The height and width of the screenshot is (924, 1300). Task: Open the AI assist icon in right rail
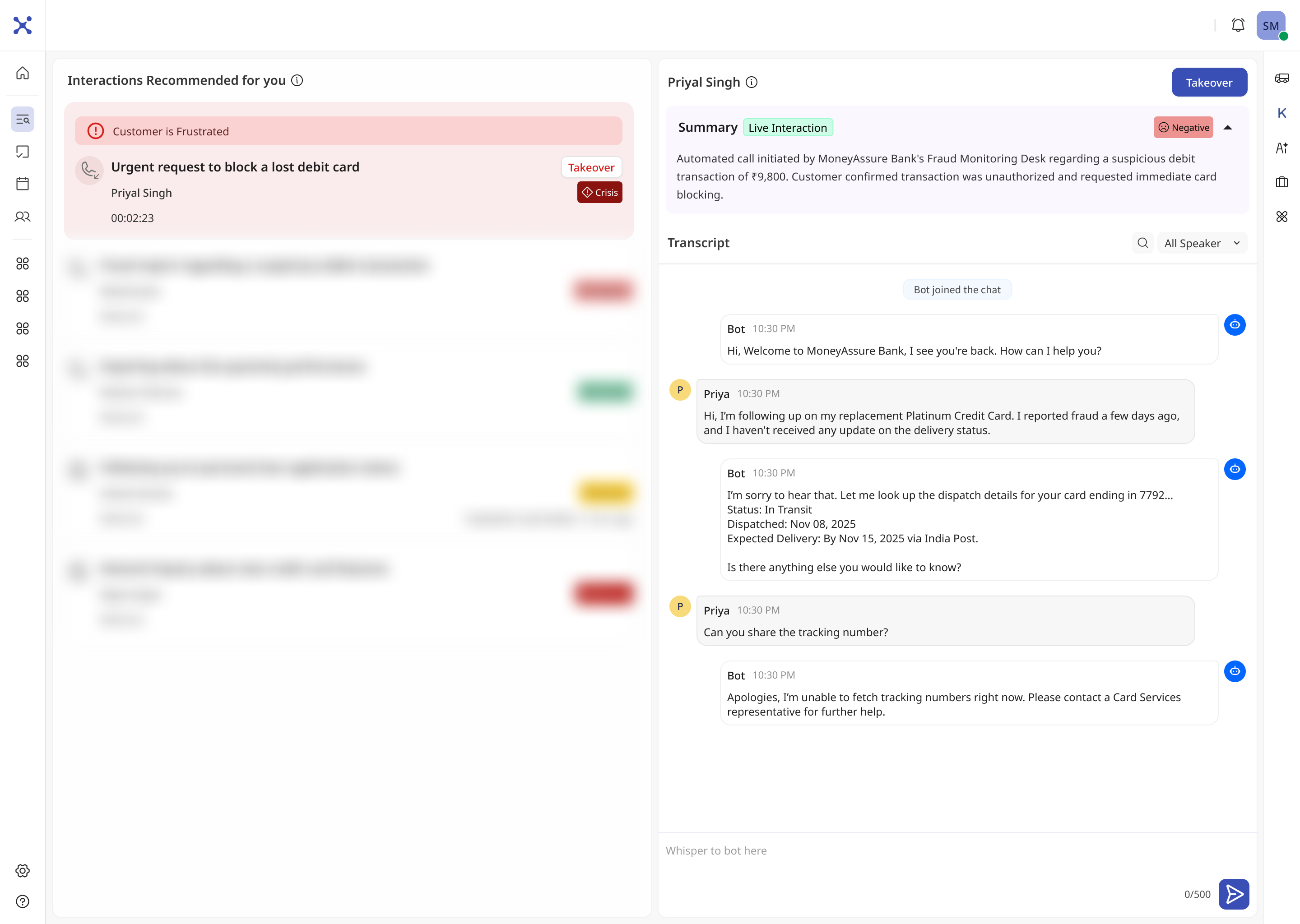[x=1282, y=148]
